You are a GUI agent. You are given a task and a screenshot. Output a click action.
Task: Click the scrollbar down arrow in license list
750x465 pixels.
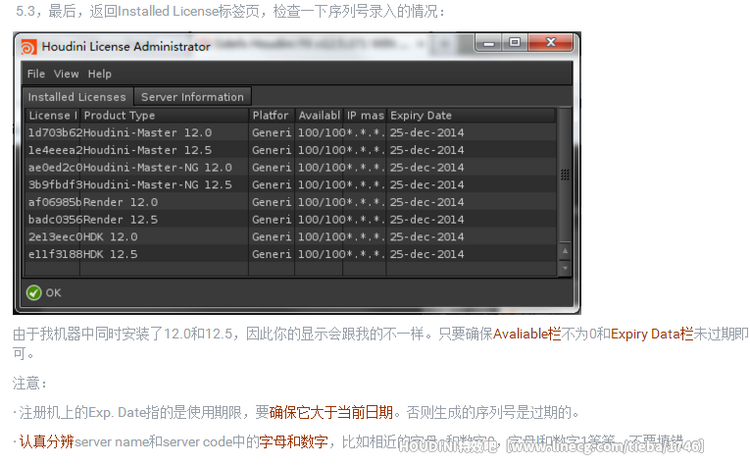click(565, 268)
